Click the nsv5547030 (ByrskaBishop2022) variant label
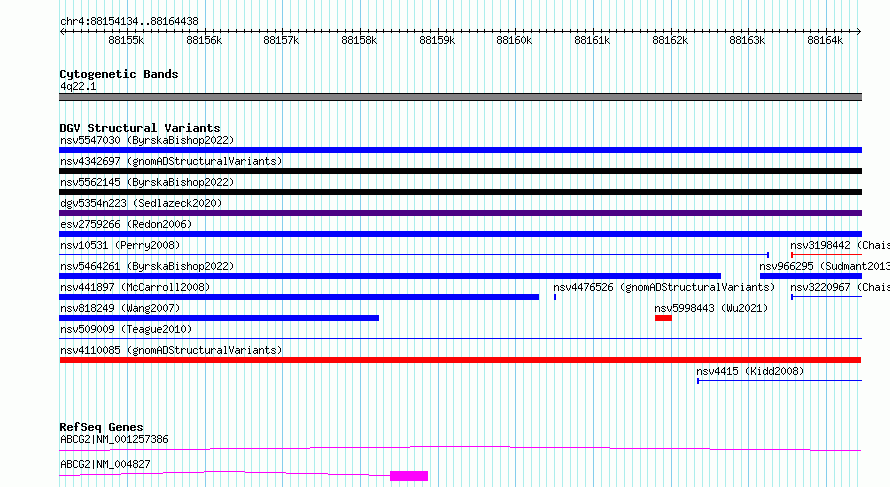This screenshot has width=890, height=487. (x=147, y=140)
